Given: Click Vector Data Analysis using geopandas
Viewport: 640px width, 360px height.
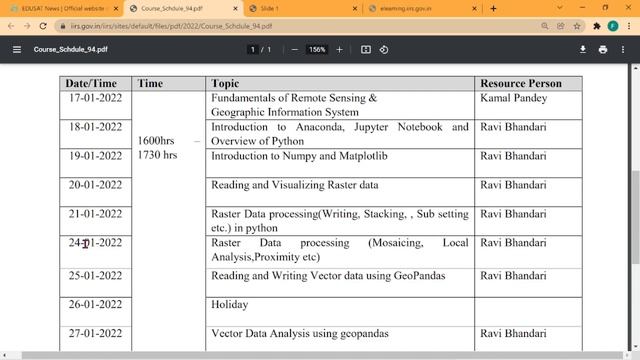Looking at the screenshot, I should pyautogui.click(x=300, y=334).
